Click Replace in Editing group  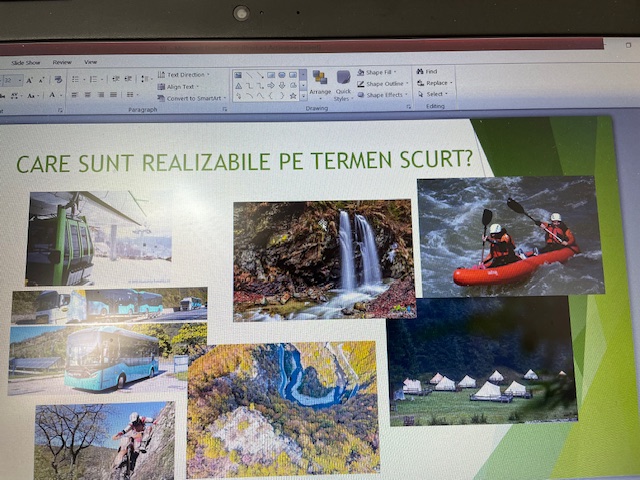click(x=435, y=83)
